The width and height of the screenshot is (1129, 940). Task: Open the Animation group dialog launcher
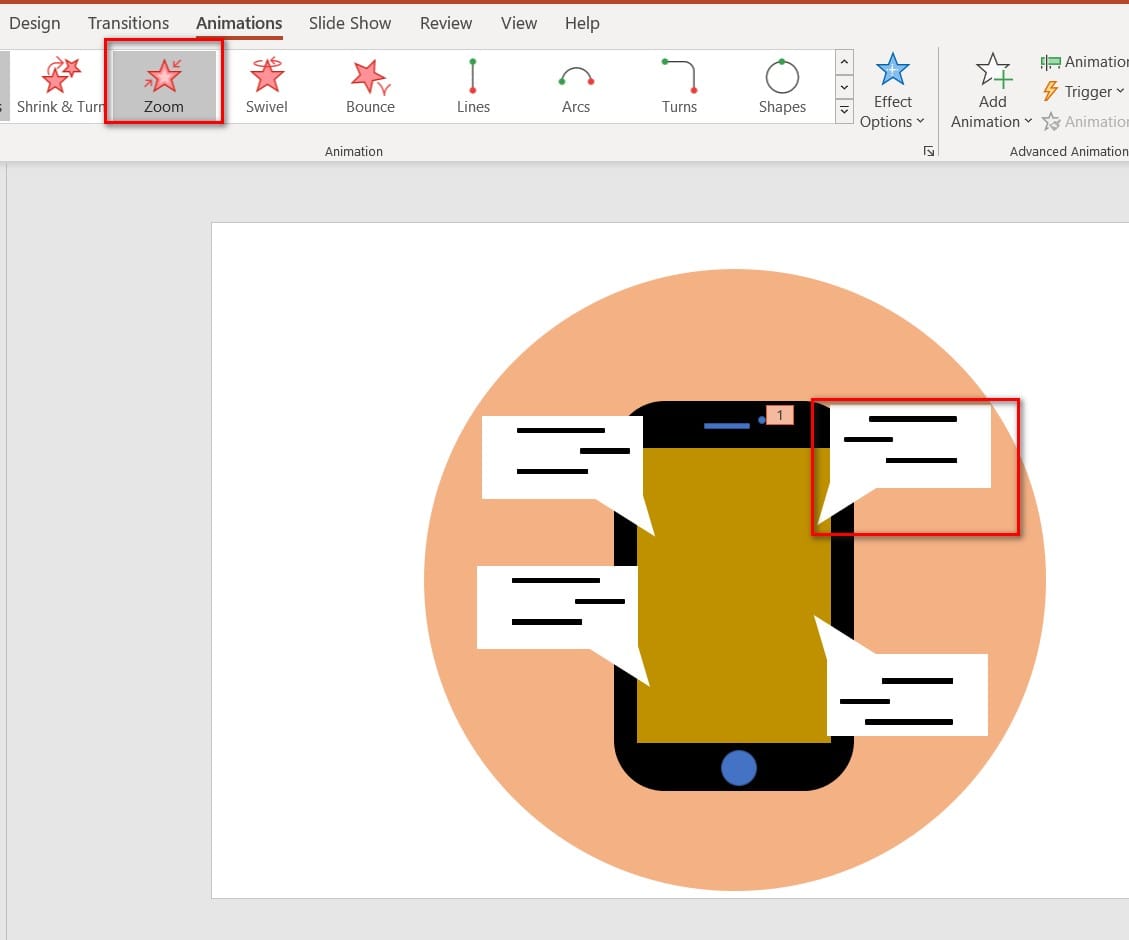[x=929, y=151]
